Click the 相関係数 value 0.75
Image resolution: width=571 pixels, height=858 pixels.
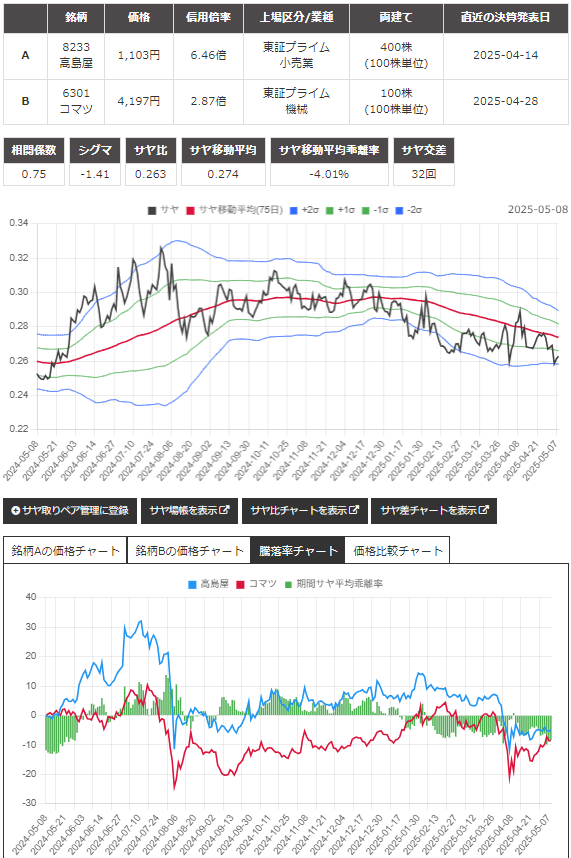pos(34,174)
